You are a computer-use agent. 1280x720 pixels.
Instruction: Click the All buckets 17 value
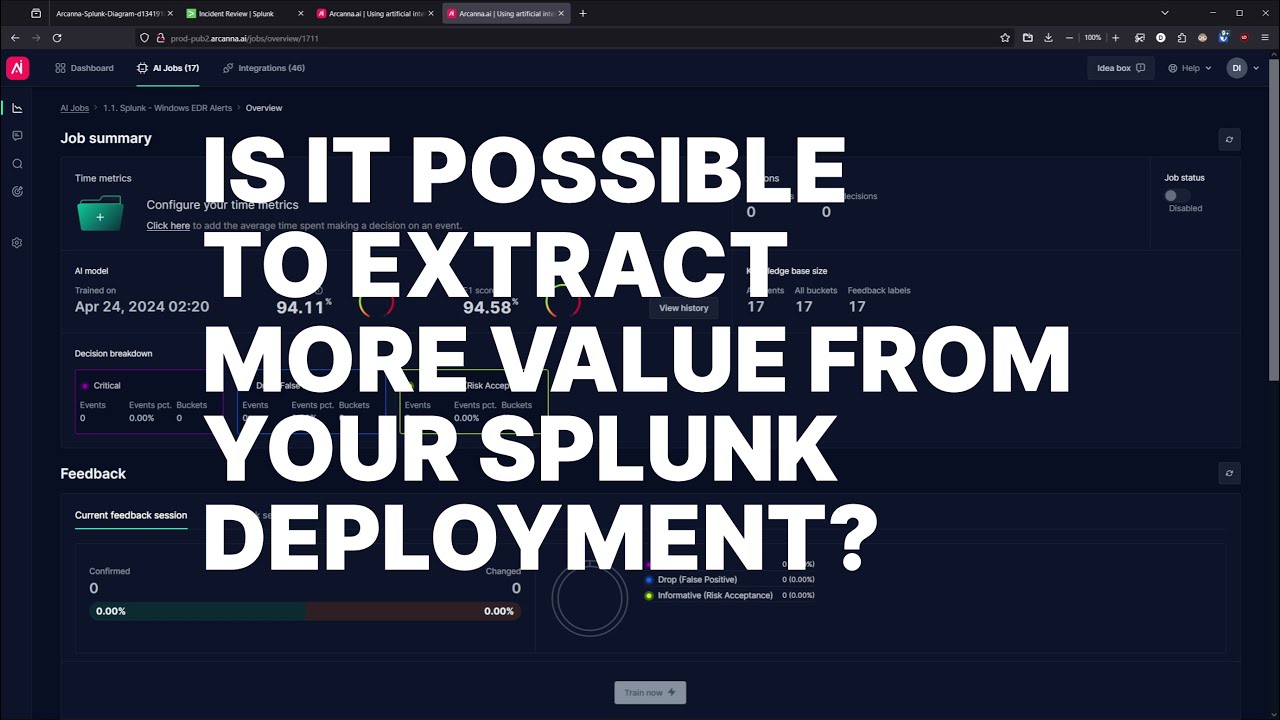(x=804, y=307)
